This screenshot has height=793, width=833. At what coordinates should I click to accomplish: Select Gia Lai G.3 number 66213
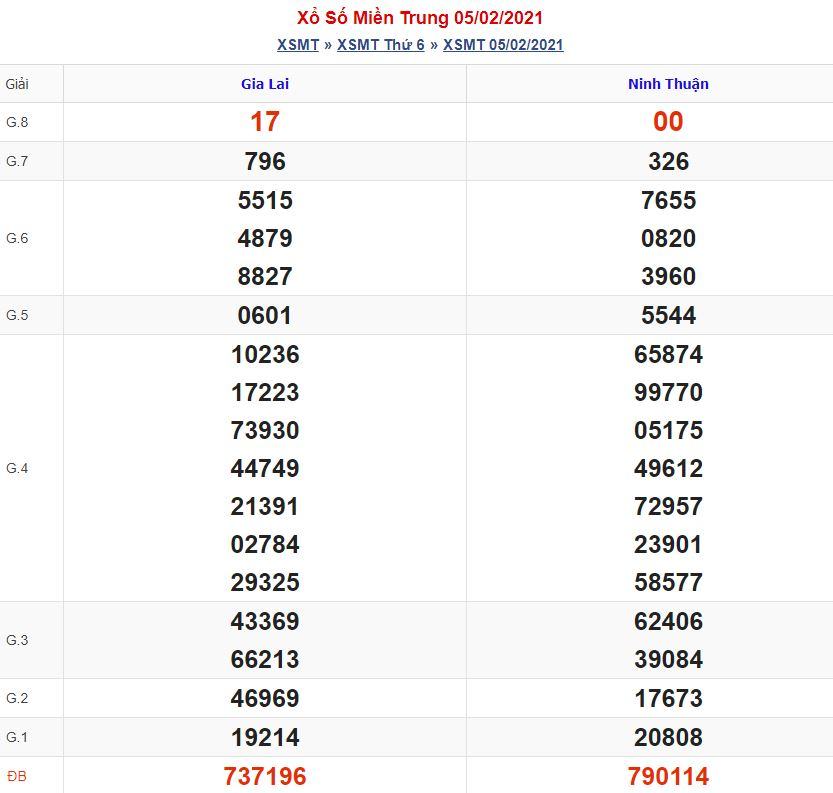pos(265,660)
